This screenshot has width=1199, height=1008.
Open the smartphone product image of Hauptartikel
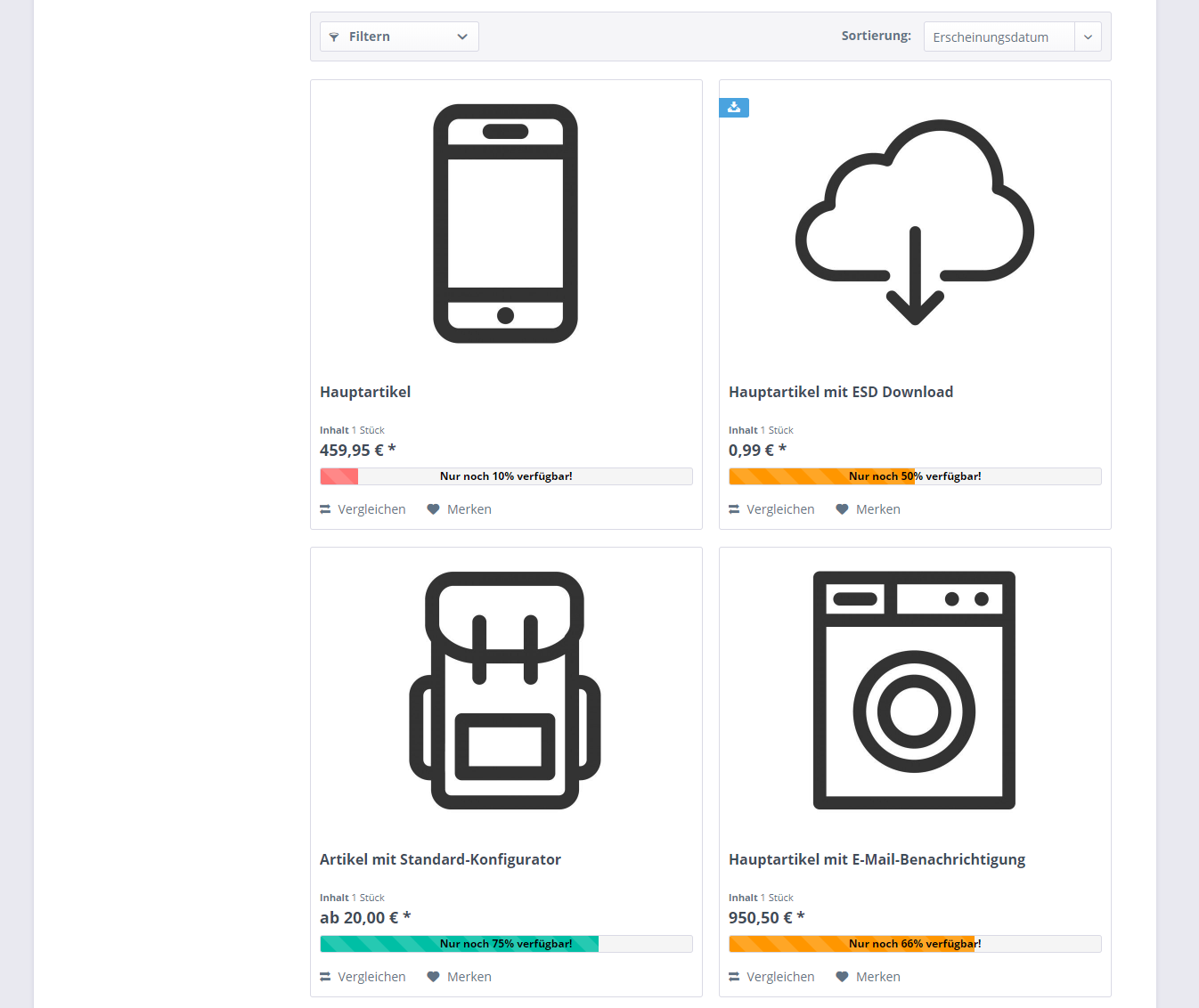[505, 224]
